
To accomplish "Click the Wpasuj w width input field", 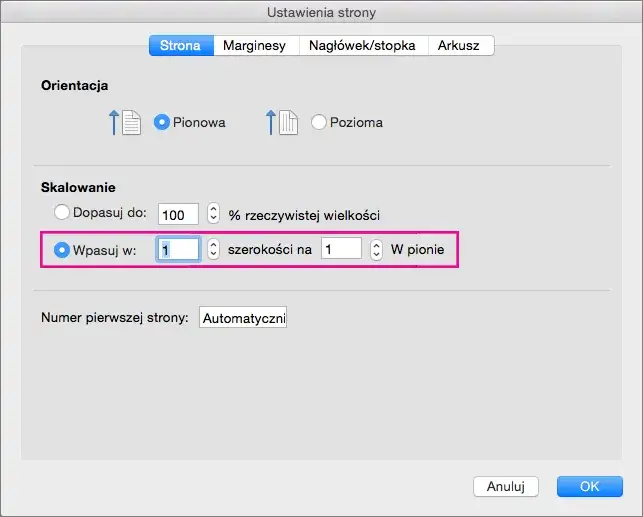I will [178, 250].
